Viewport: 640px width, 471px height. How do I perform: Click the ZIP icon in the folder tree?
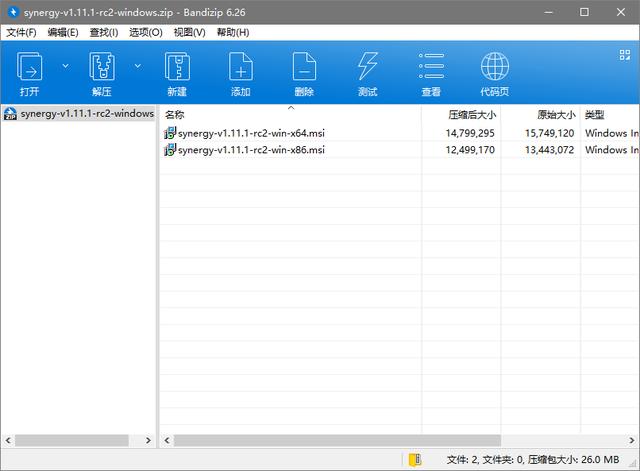pos(10,113)
